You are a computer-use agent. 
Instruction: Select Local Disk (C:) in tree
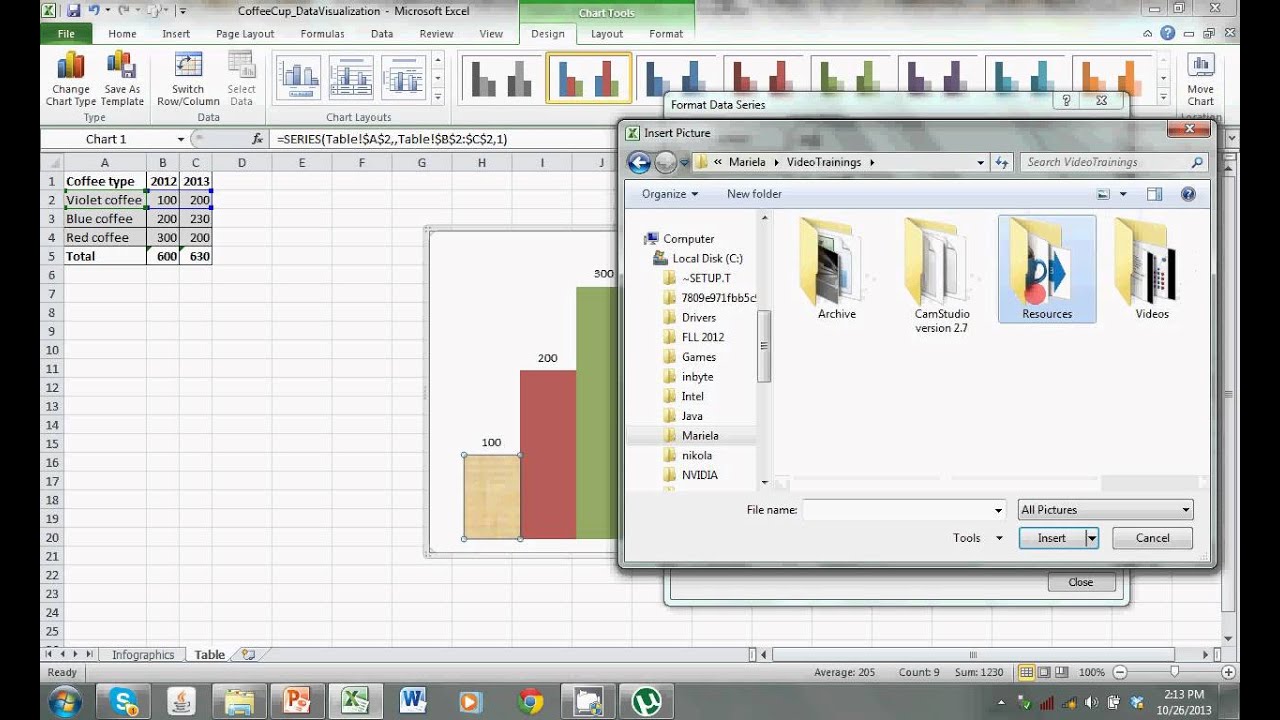pyautogui.click(x=707, y=258)
